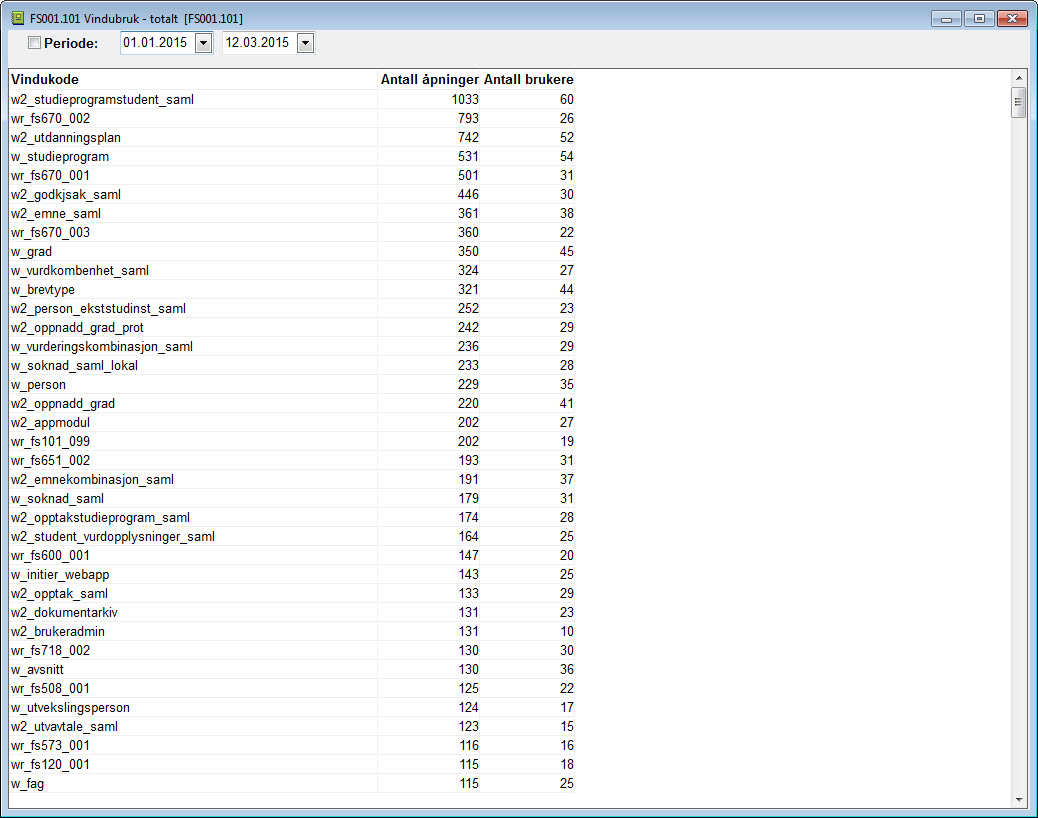The height and width of the screenshot is (818, 1038).
Task: Select row w2_opptakstudieprogram_saml
Action: [292, 518]
